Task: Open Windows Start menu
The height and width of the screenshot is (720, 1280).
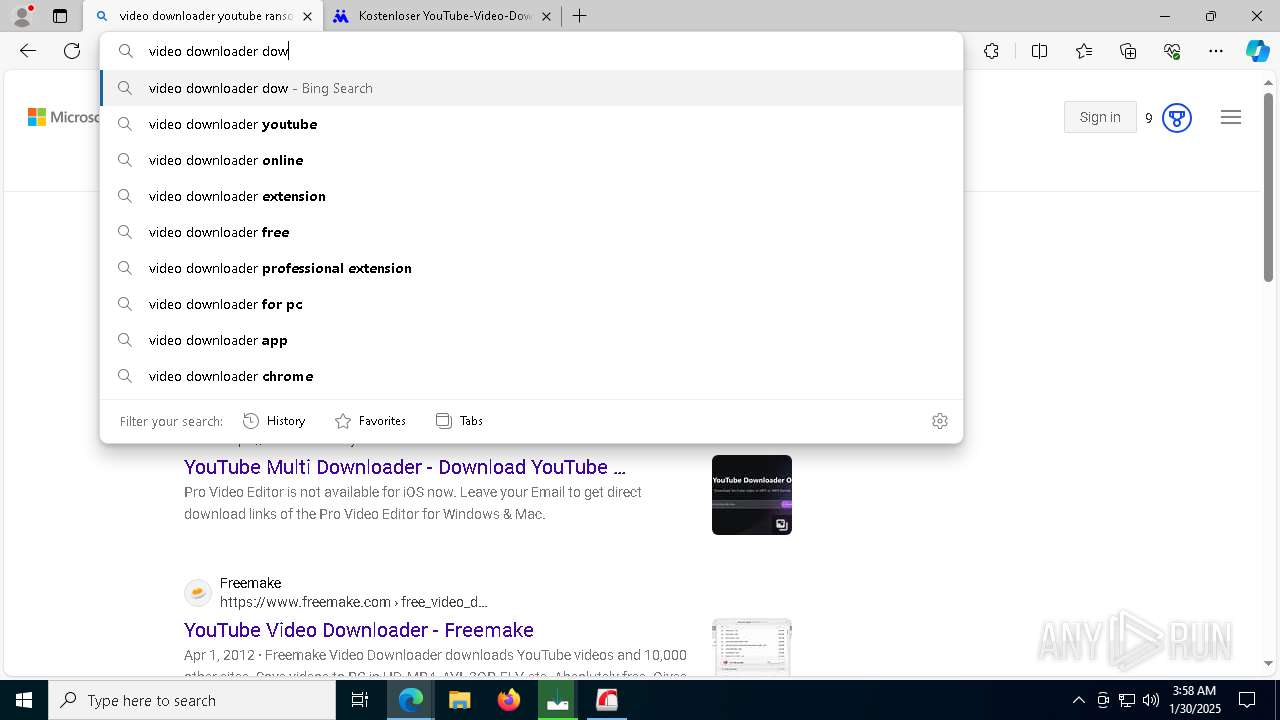Action: (24, 700)
